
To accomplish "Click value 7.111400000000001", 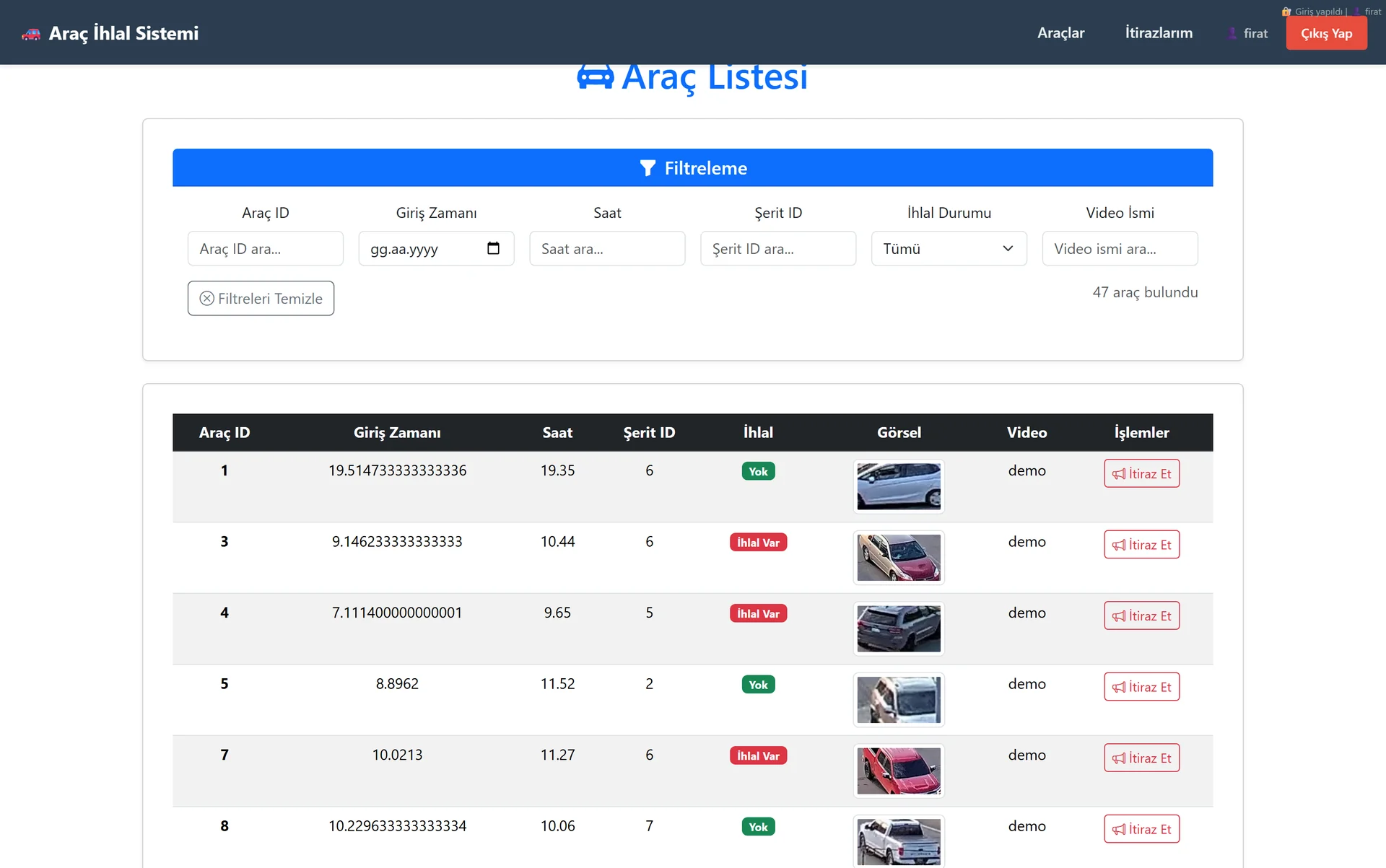I will point(397,613).
